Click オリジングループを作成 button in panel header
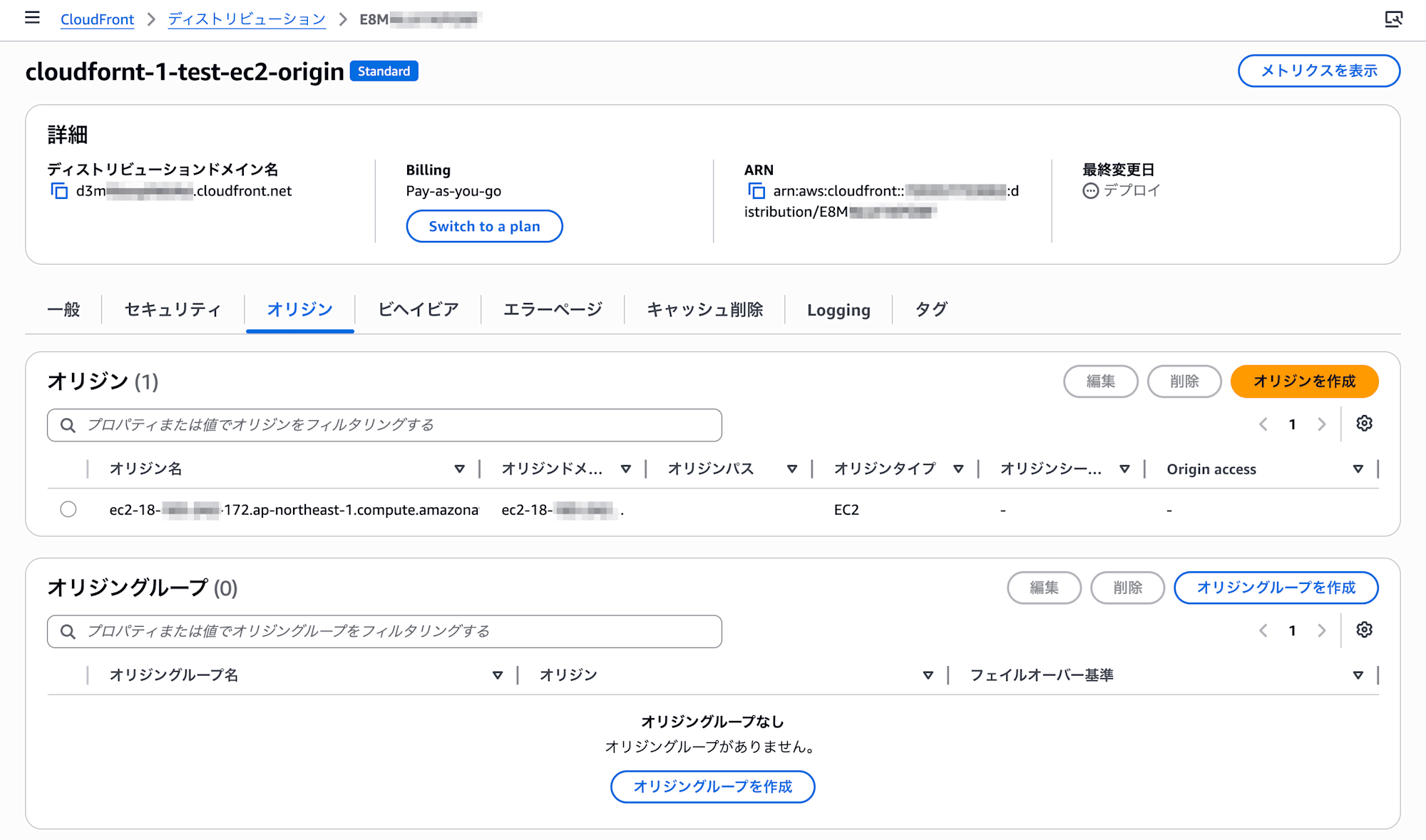This screenshot has height=840, width=1426. click(x=1276, y=588)
